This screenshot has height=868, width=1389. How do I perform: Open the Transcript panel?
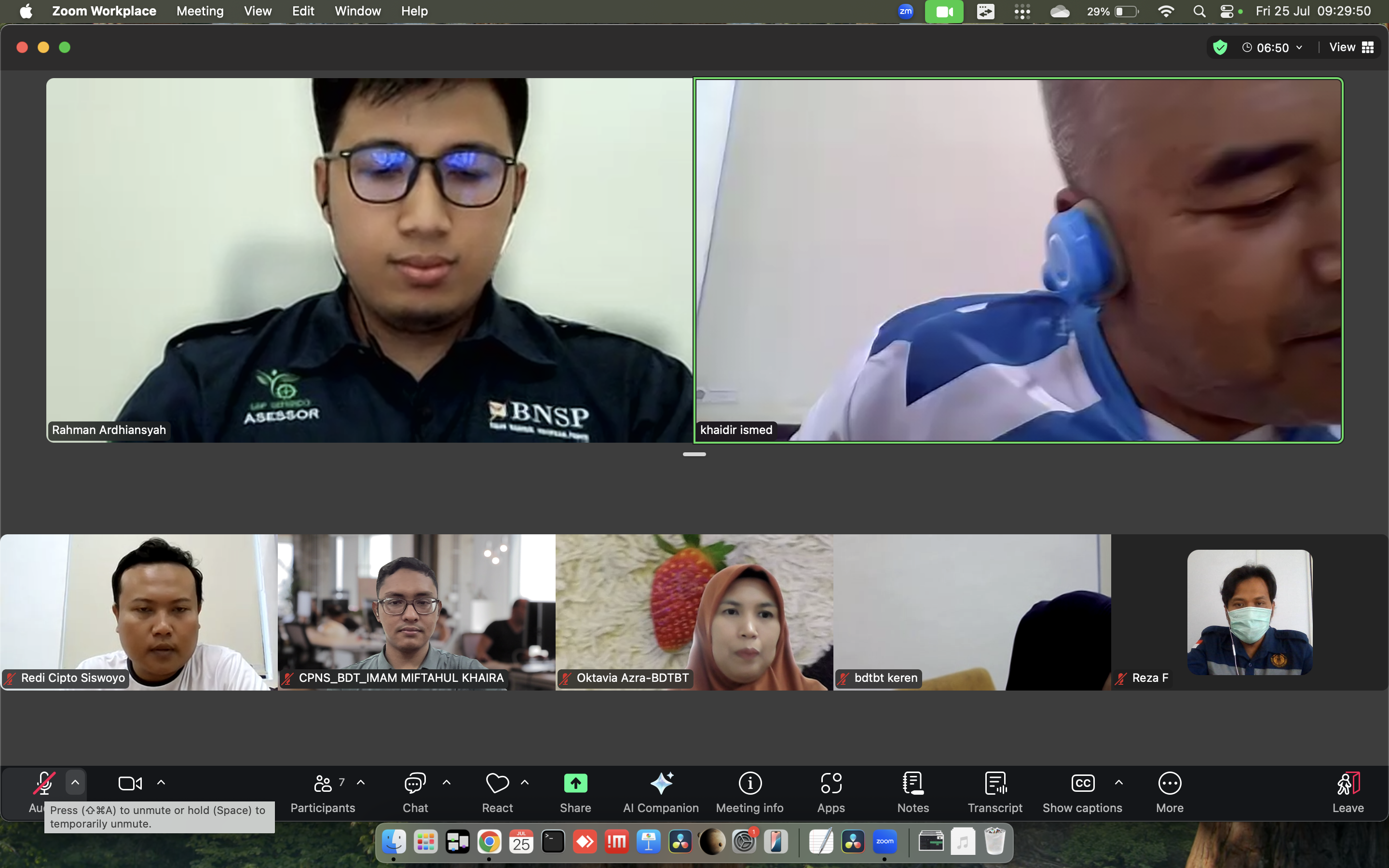pos(994,791)
